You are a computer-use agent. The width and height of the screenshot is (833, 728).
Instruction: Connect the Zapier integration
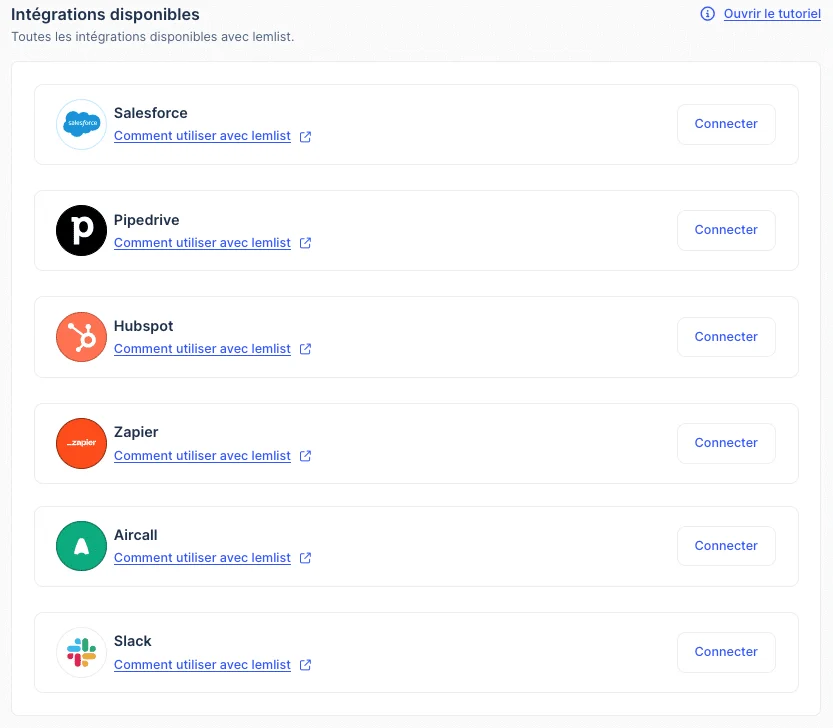pos(726,443)
